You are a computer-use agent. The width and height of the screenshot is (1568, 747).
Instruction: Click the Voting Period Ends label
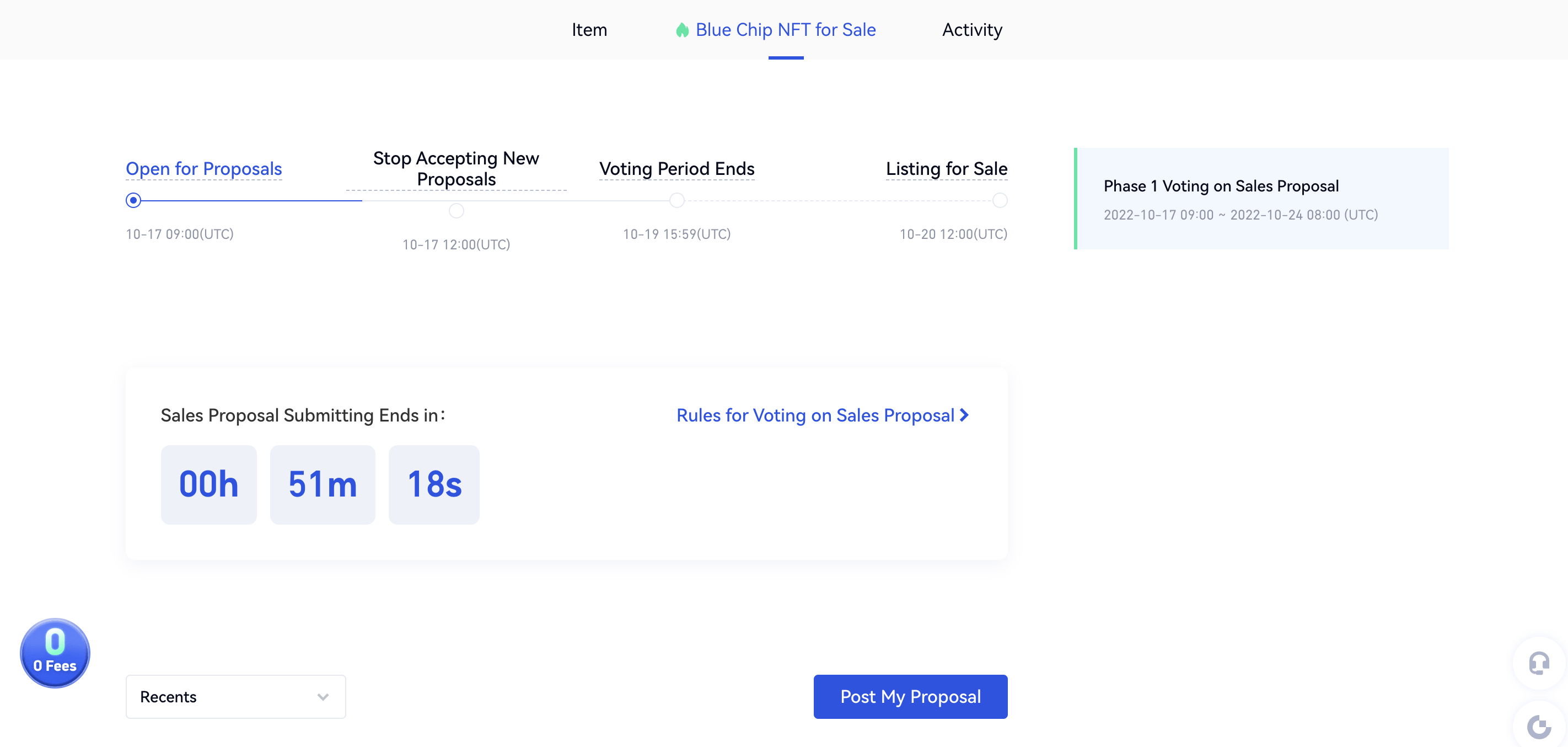coord(676,169)
